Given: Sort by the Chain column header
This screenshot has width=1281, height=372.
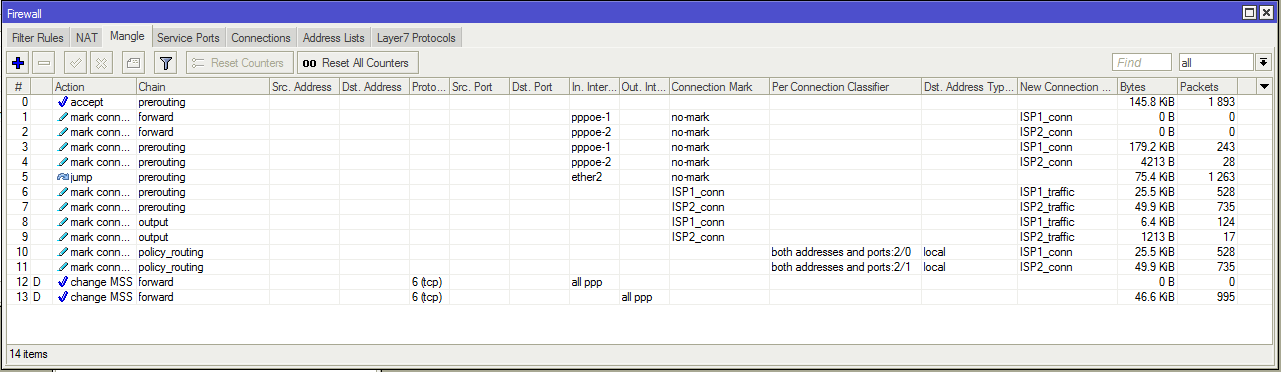Looking at the screenshot, I should coord(202,87).
